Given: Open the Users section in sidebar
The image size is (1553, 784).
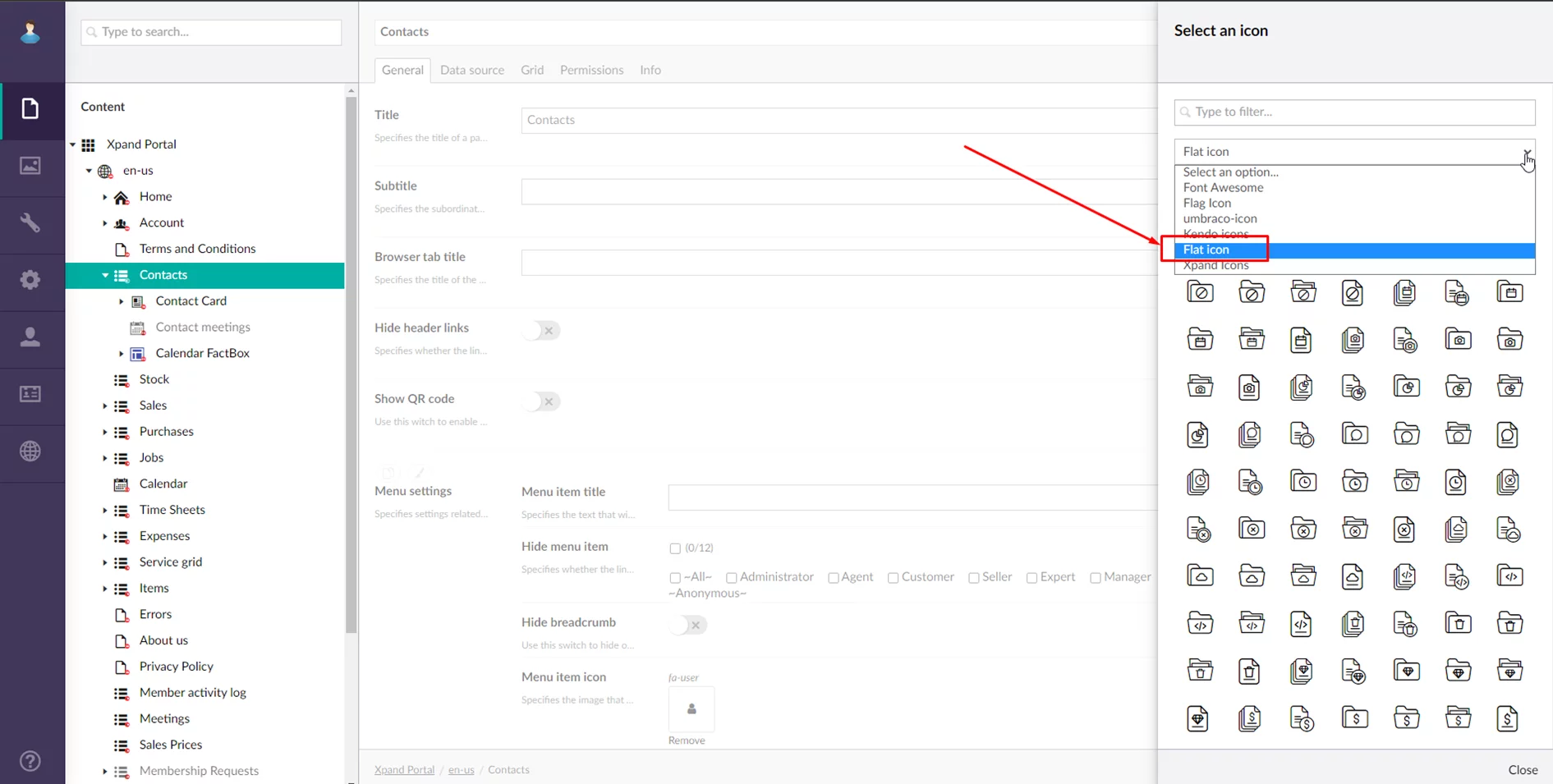Looking at the screenshot, I should [30, 337].
